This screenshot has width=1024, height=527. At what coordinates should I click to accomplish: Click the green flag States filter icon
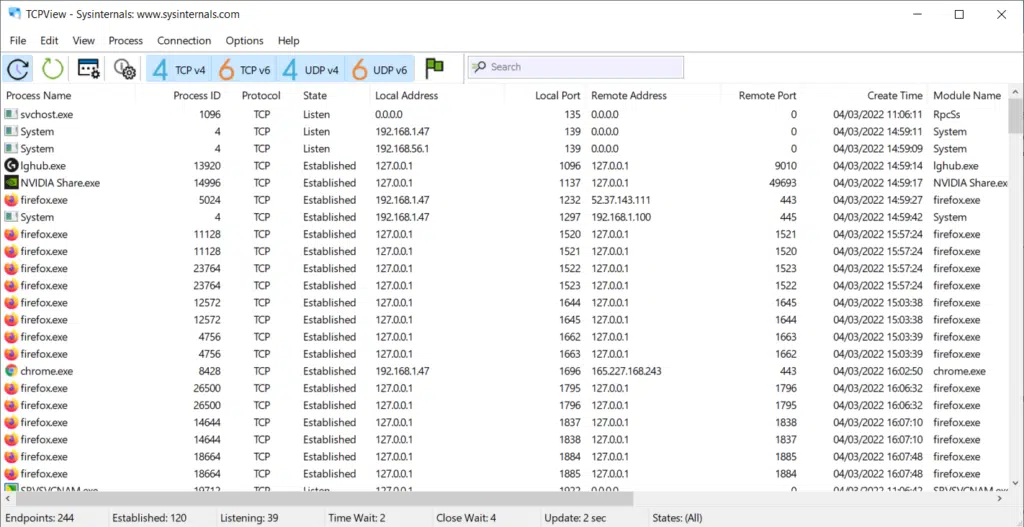(x=434, y=67)
